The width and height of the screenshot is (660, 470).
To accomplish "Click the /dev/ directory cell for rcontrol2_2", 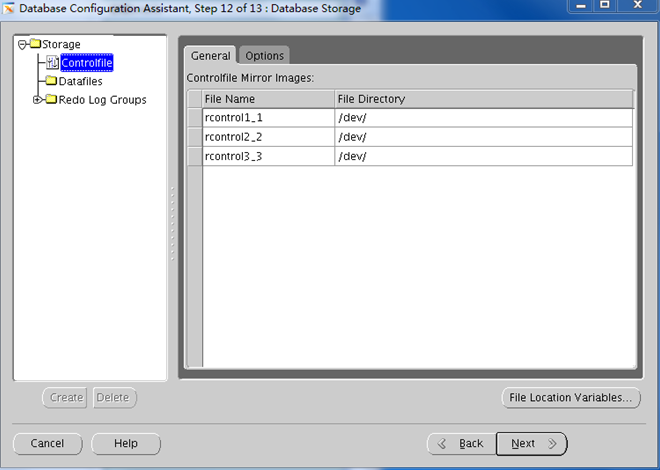I will (x=484, y=137).
